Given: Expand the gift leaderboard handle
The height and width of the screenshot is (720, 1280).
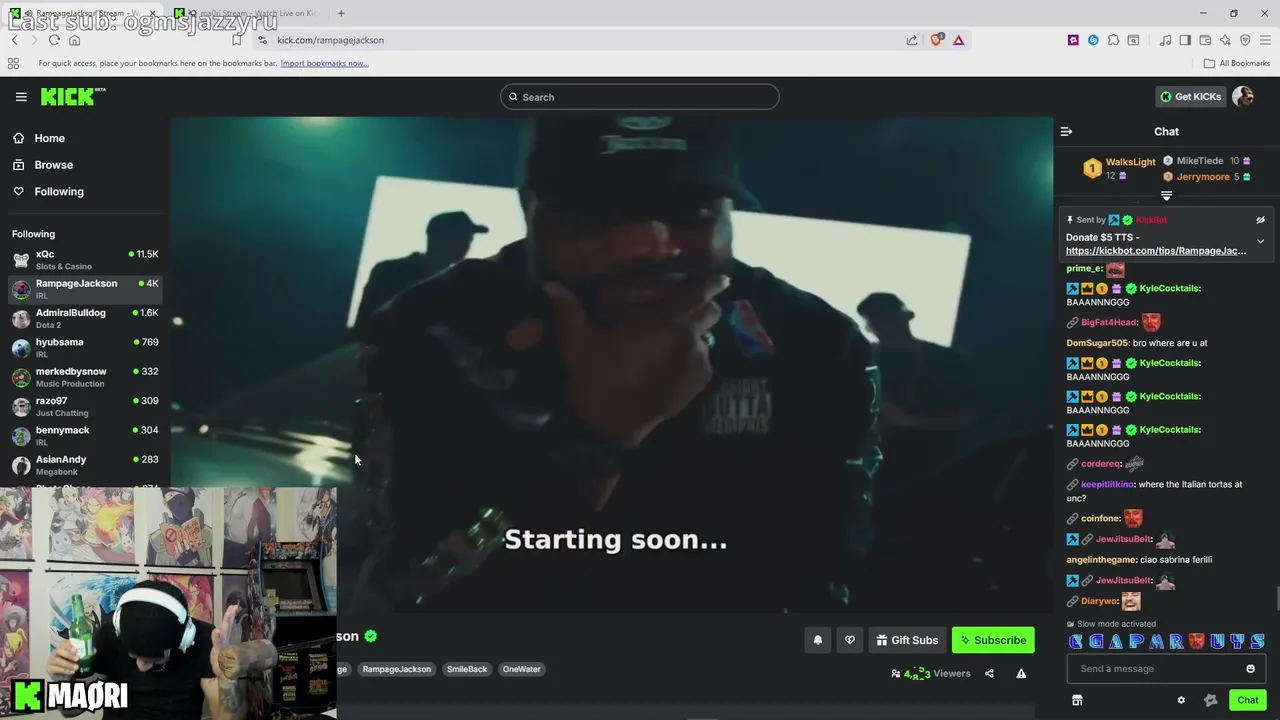Looking at the screenshot, I should [1166, 196].
